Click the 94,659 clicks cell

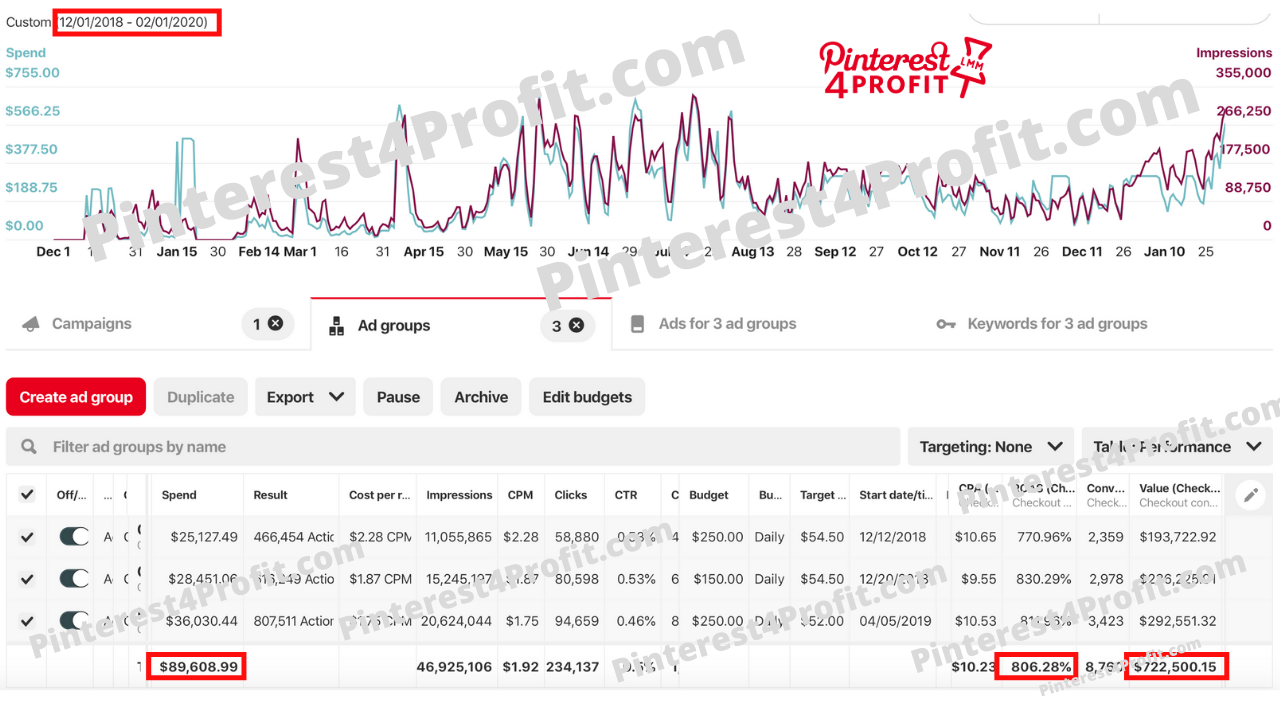(576, 621)
